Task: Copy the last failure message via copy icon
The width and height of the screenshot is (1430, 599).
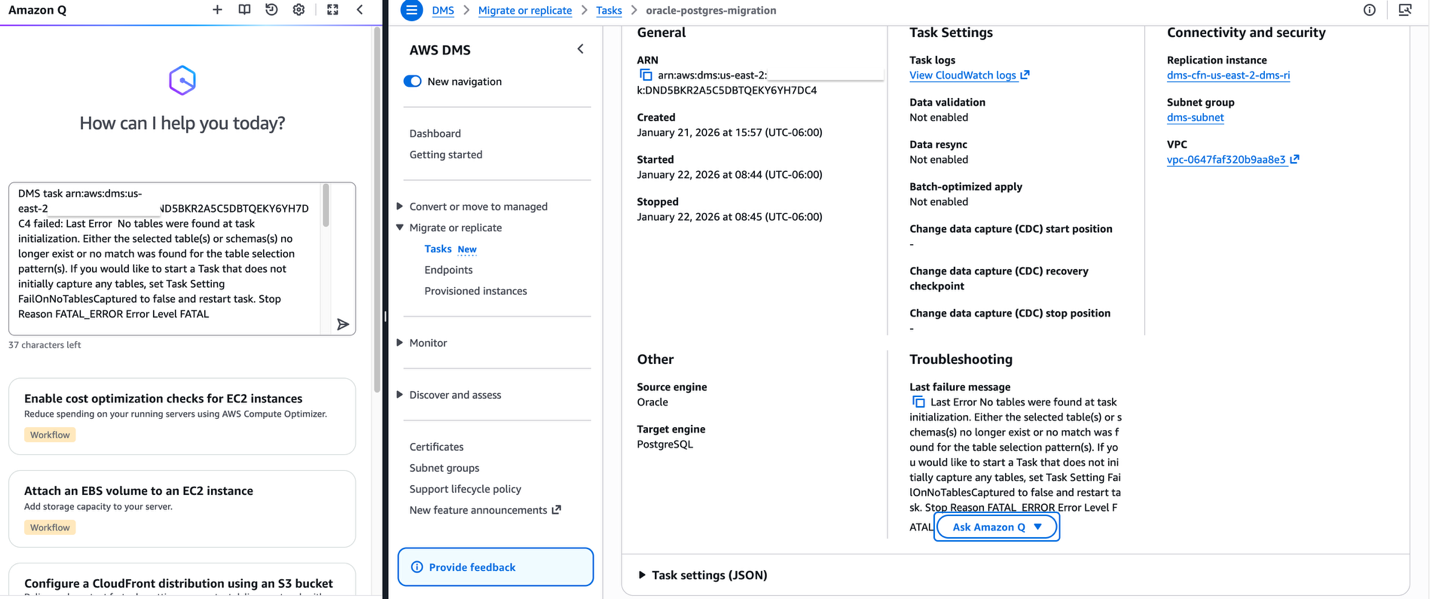Action: click(x=917, y=401)
